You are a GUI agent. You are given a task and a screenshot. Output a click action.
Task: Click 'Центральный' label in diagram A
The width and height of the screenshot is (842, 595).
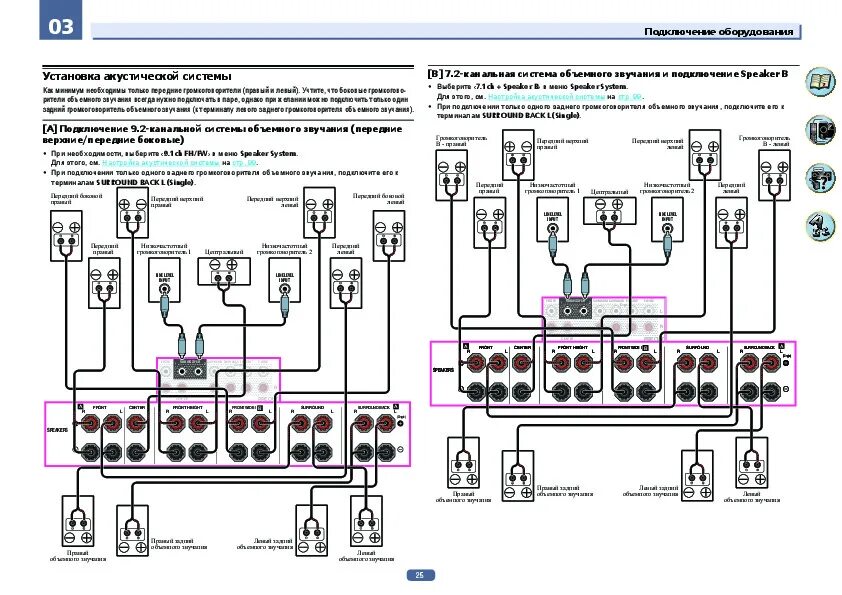point(224,252)
